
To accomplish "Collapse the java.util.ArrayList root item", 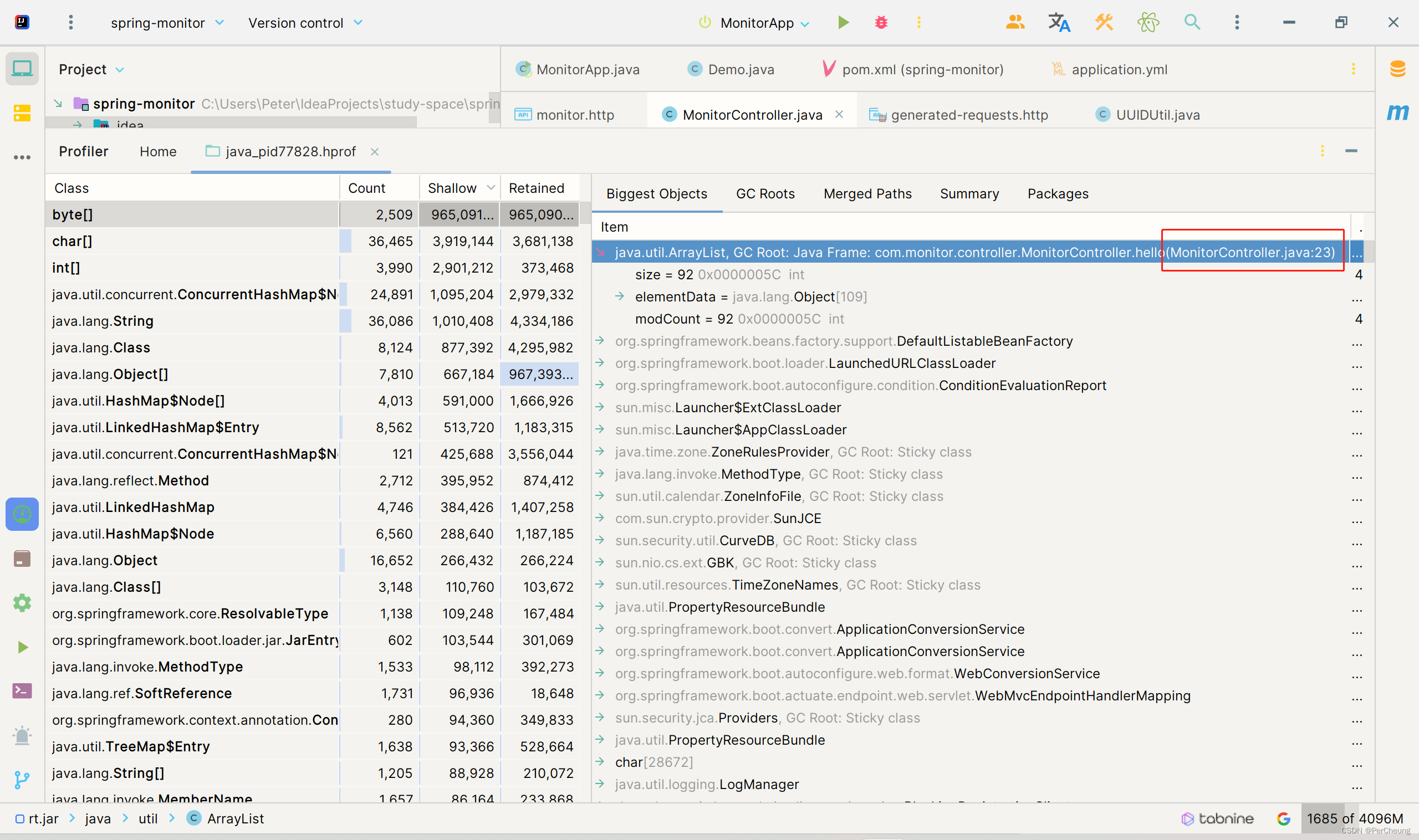I will pyautogui.click(x=600, y=253).
